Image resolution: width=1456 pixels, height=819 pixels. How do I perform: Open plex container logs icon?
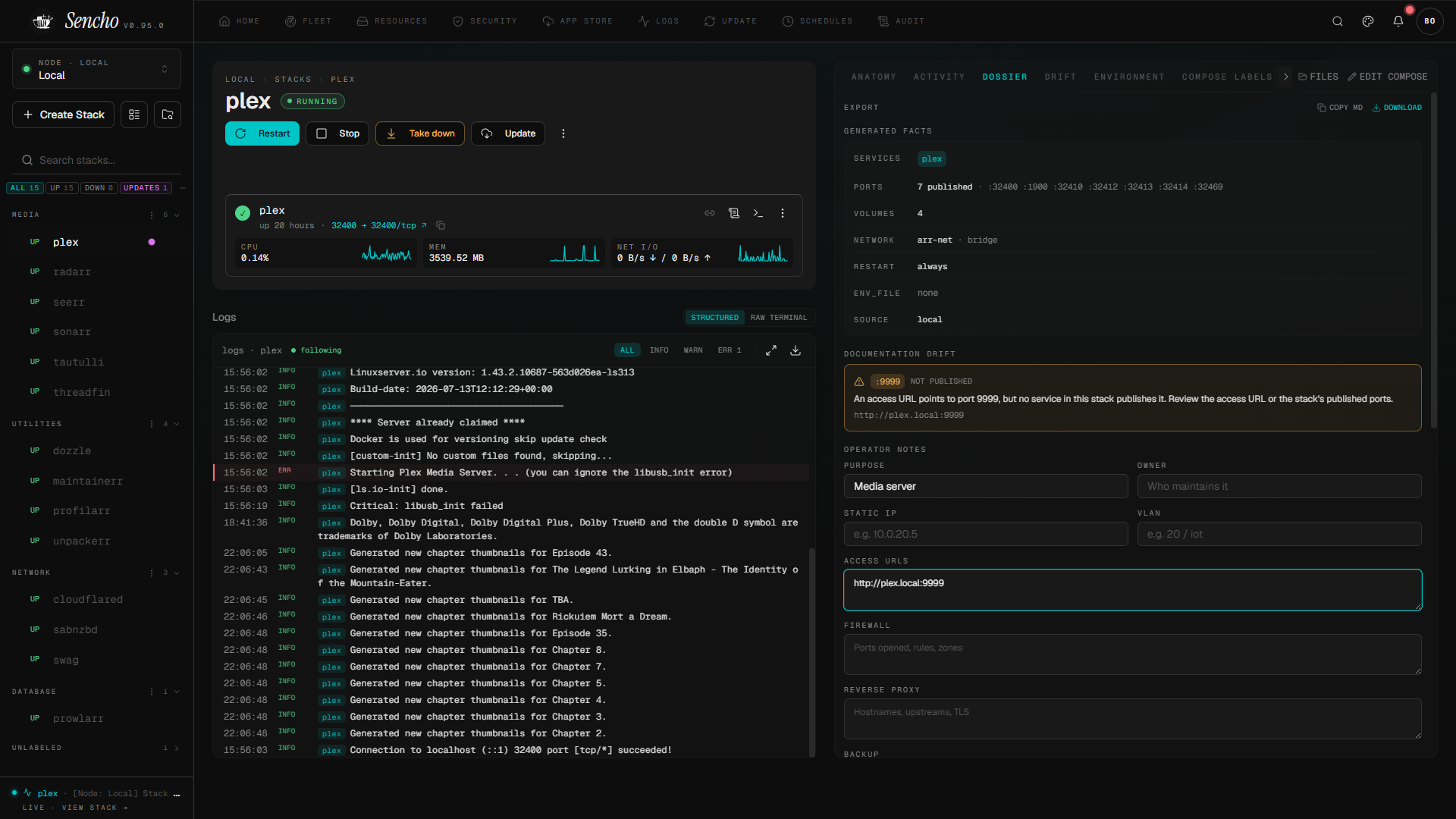coord(734,213)
